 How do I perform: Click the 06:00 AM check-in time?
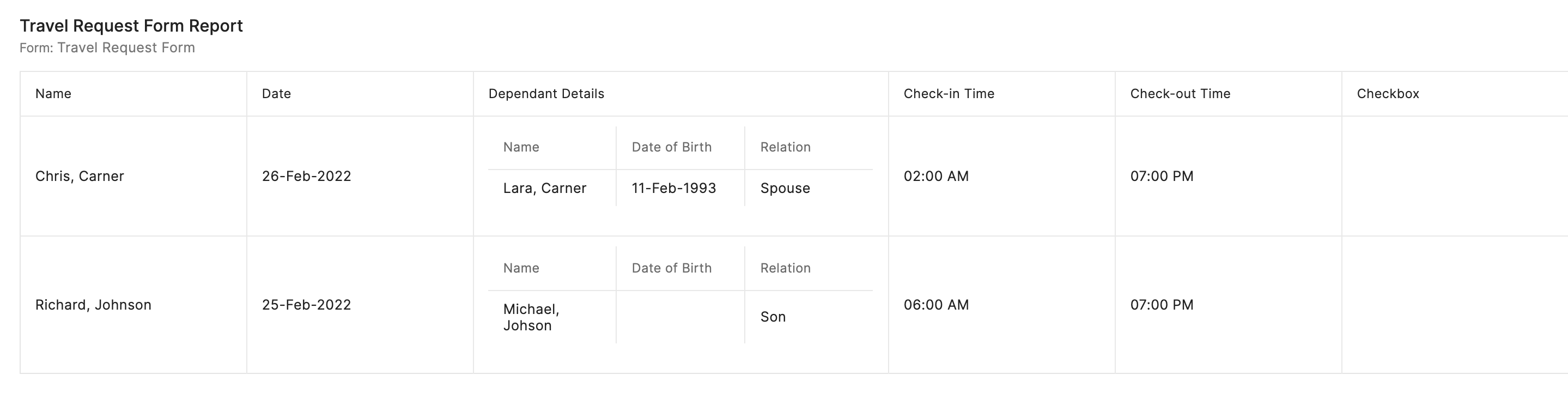coord(935,305)
